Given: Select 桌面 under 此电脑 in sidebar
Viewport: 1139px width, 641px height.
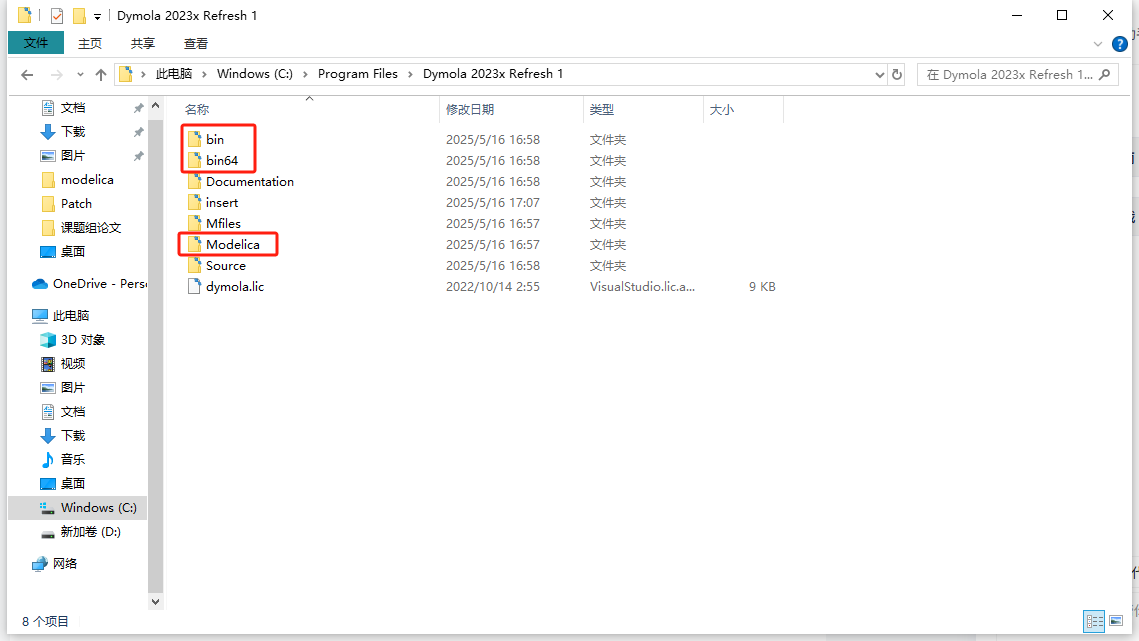Looking at the screenshot, I should (63, 483).
